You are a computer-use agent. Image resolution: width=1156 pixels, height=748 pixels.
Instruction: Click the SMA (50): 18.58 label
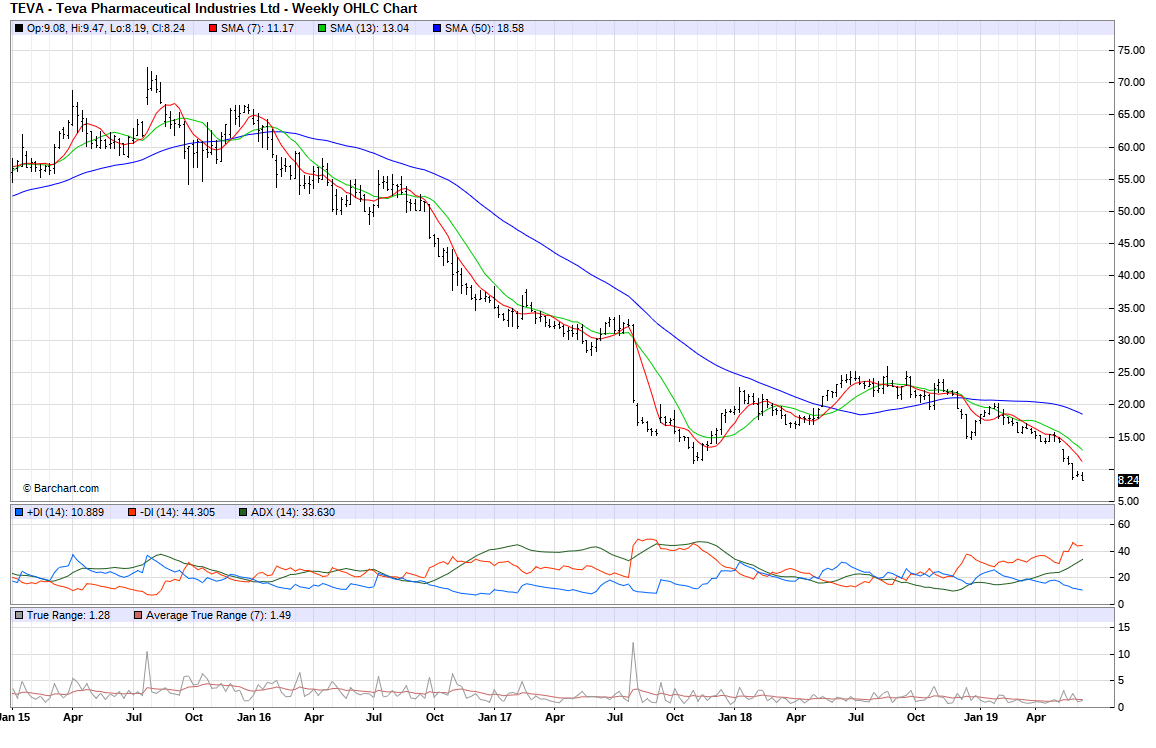point(484,29)
